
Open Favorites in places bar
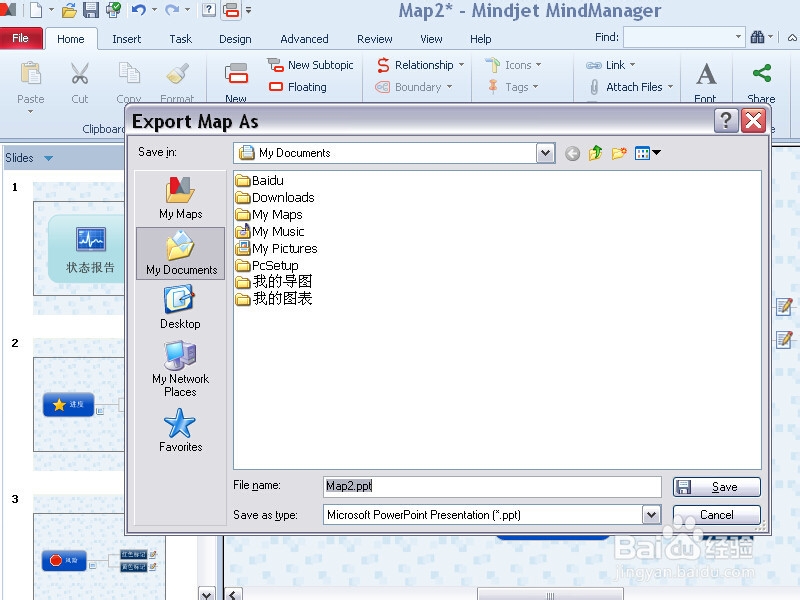(180, 430)
